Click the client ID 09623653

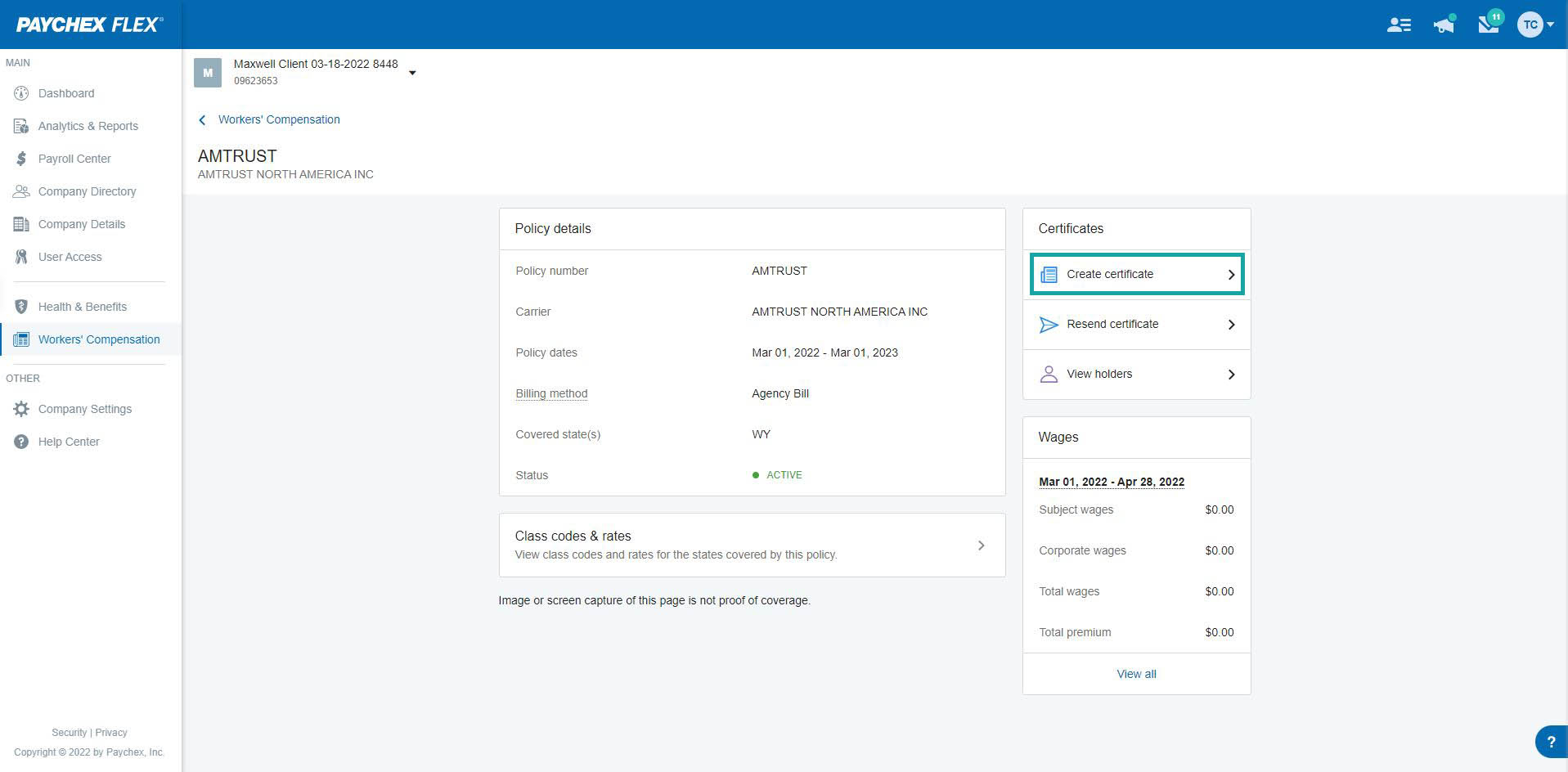[x=256, y=81]
